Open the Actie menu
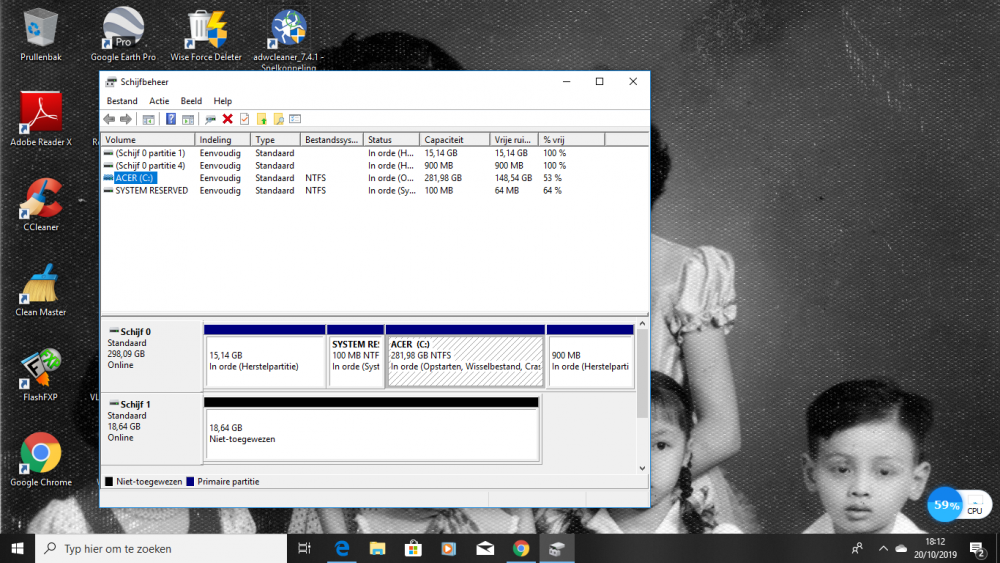 point(159,101)
